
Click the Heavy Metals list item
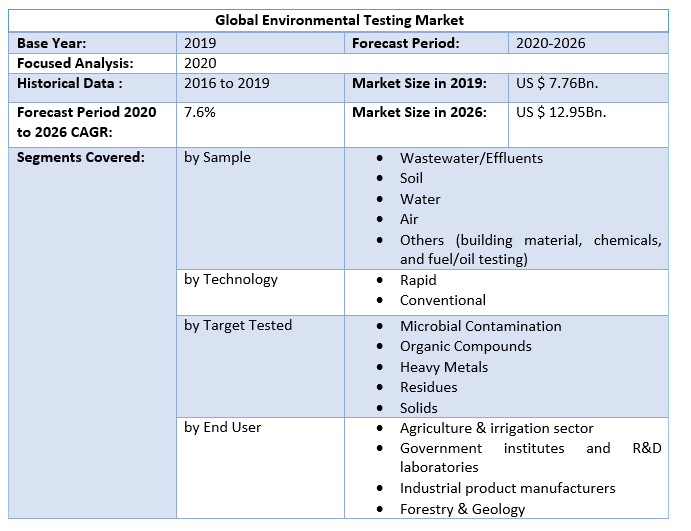click(444, 367)
